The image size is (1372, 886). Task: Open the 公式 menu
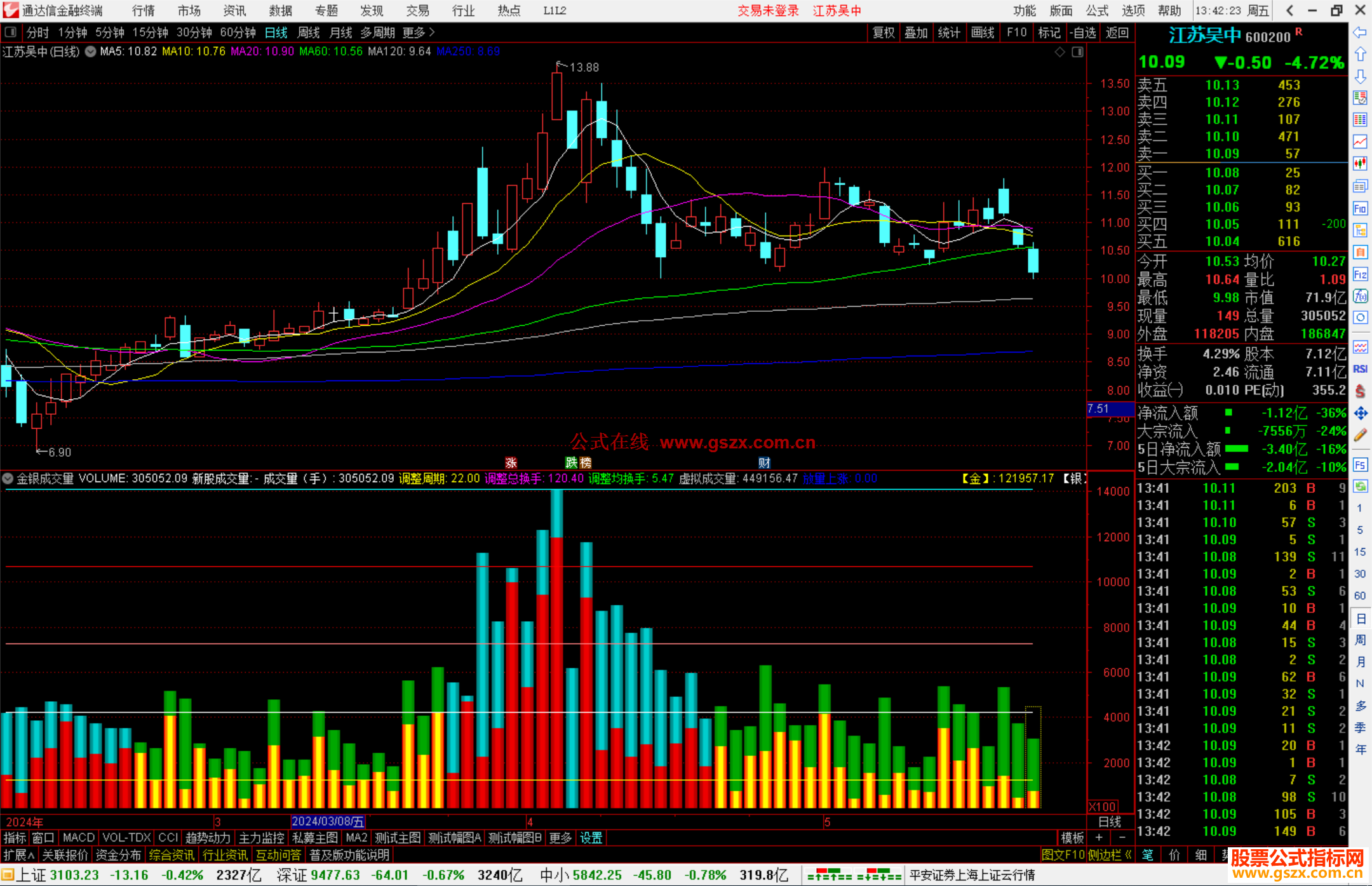tap(1097, 11)
